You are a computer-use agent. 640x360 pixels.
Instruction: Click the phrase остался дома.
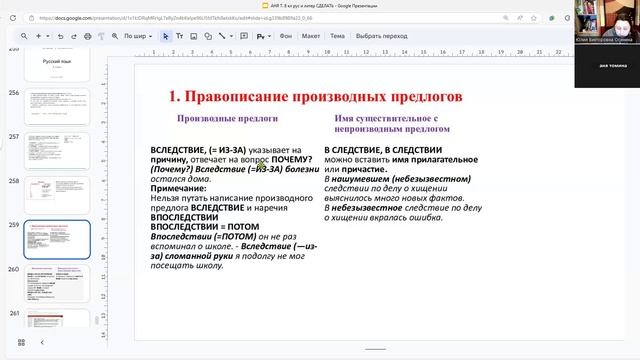pos(181,179)
